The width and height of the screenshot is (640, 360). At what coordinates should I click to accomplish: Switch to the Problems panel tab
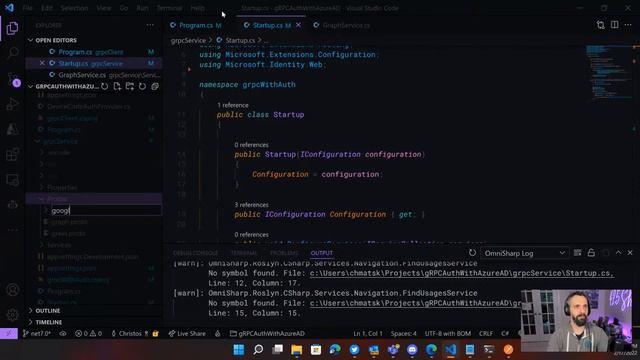tap(284, 253)
